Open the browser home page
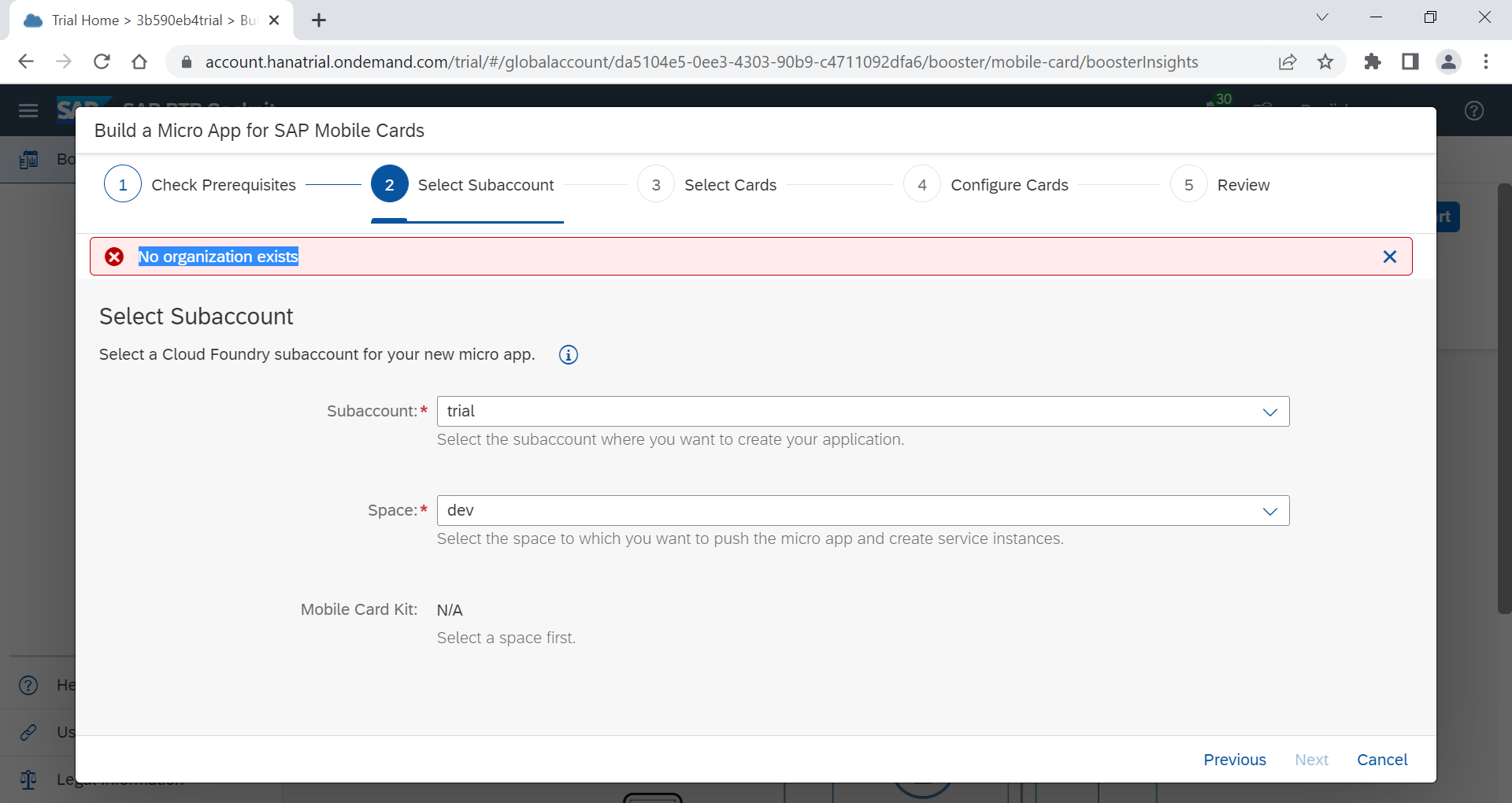1512x803 pixels. pos(139,61)
